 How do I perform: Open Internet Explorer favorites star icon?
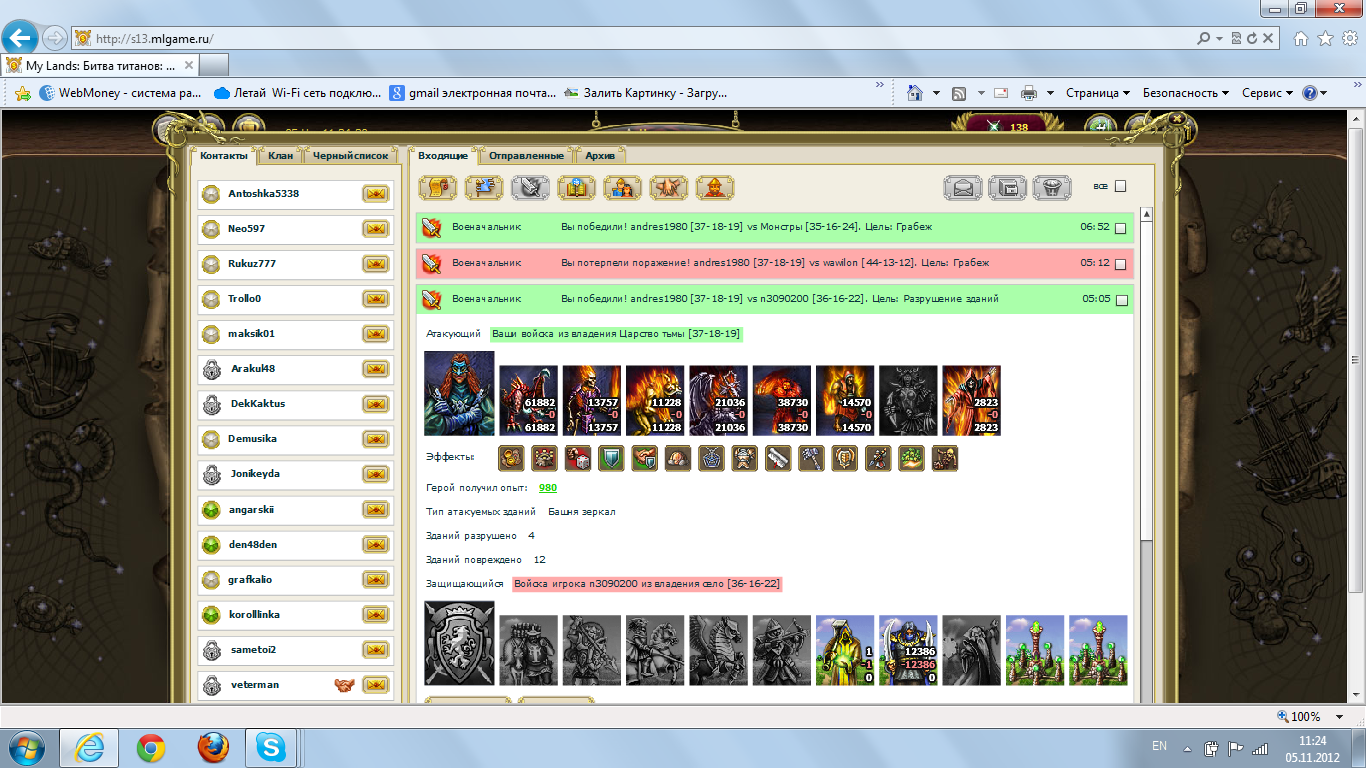click(x=1326, y=39)
